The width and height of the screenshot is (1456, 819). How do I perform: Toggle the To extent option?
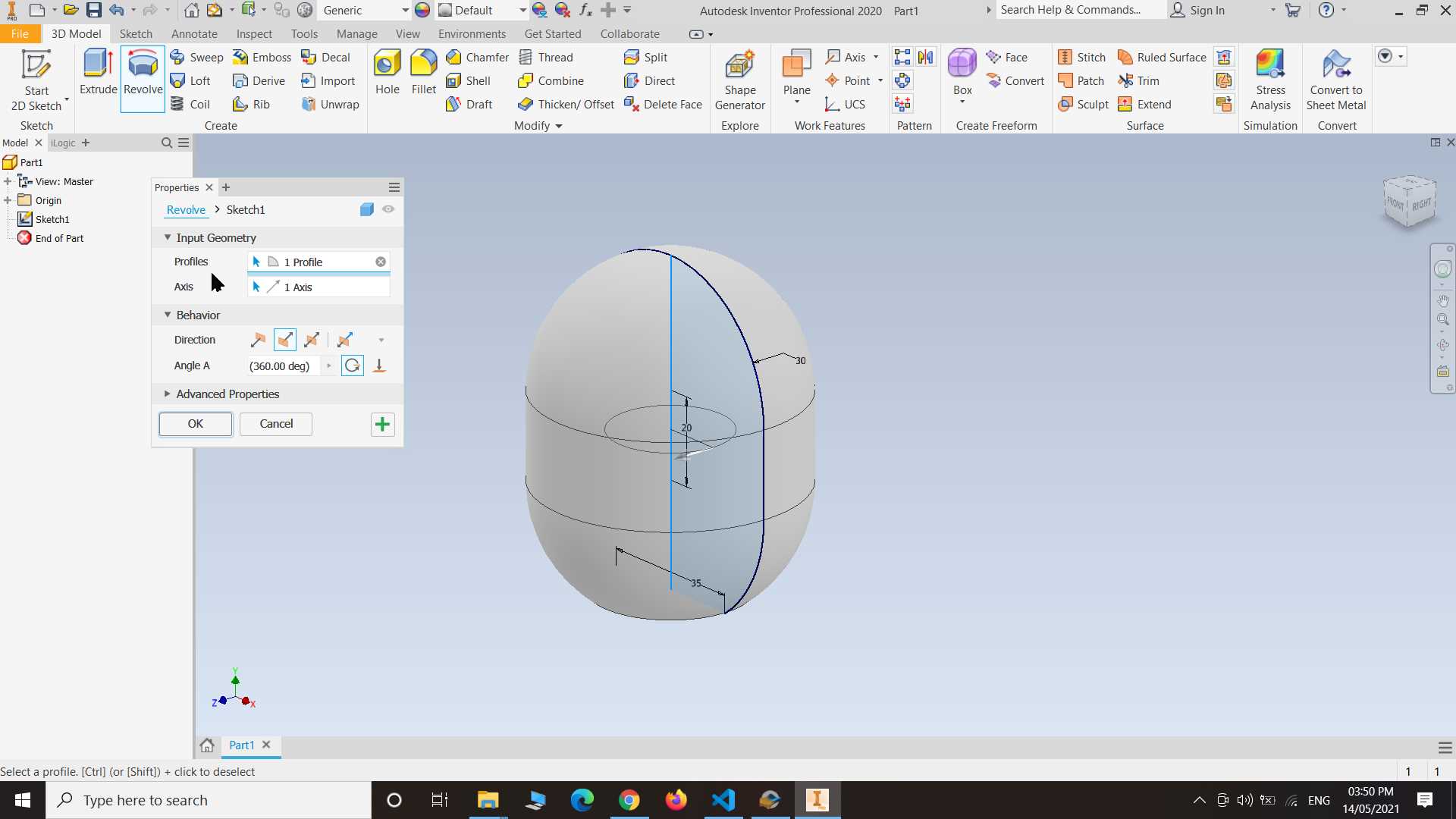point(379,366)
